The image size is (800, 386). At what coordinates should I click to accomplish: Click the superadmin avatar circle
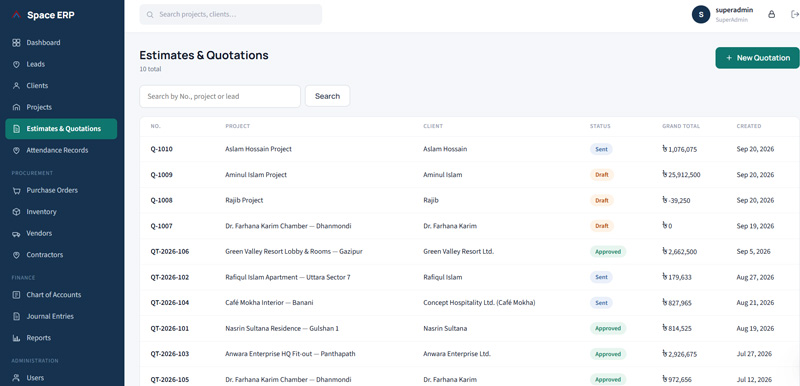pos(701,14)
